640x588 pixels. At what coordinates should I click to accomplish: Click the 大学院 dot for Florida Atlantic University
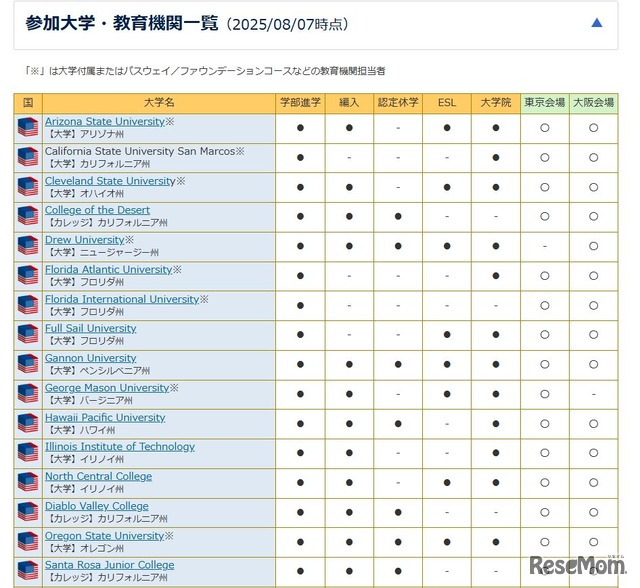(496, 276)
